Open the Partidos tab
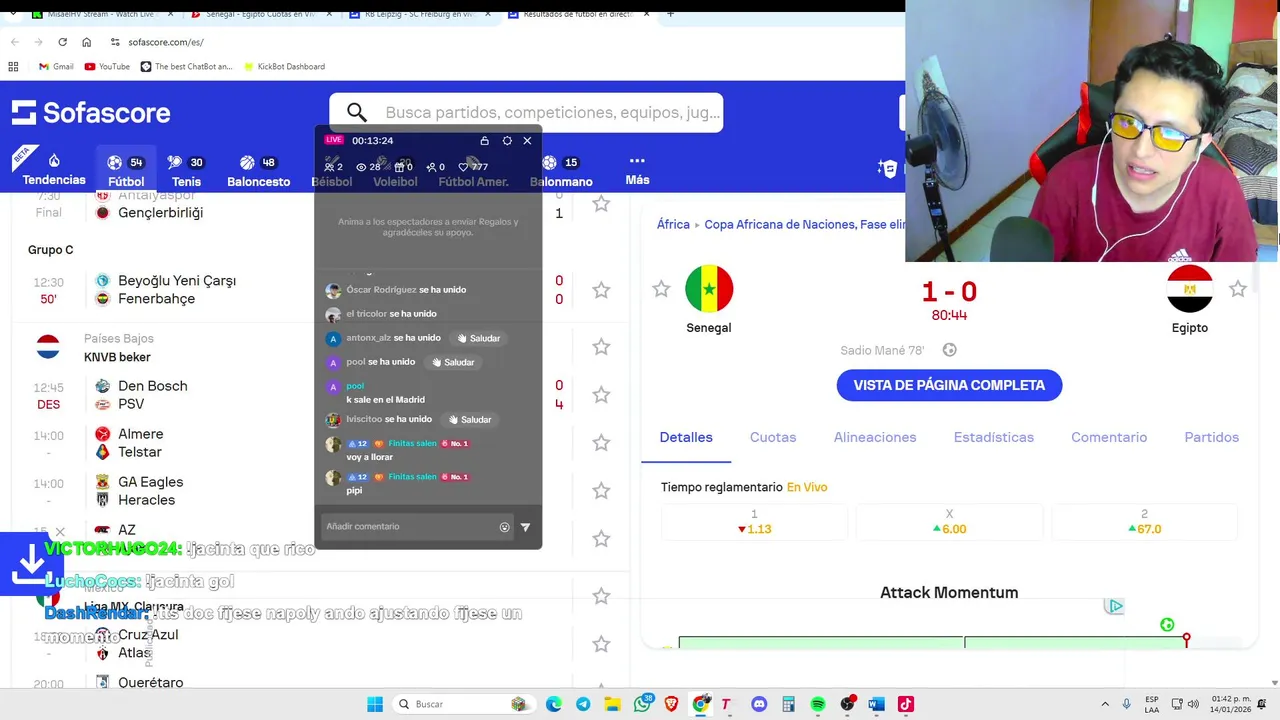 (1211, 437)
